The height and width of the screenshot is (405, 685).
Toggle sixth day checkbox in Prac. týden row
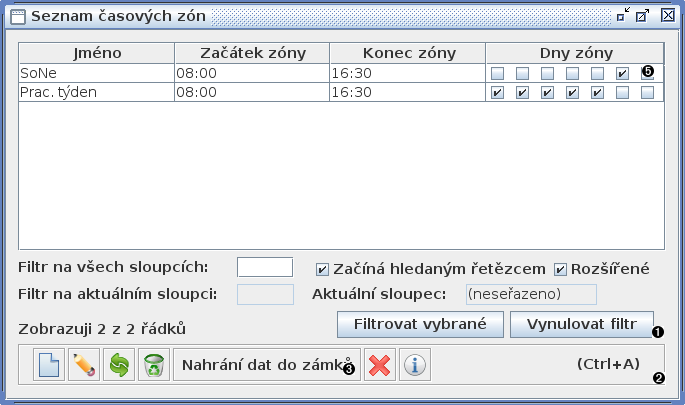[622, 93]
